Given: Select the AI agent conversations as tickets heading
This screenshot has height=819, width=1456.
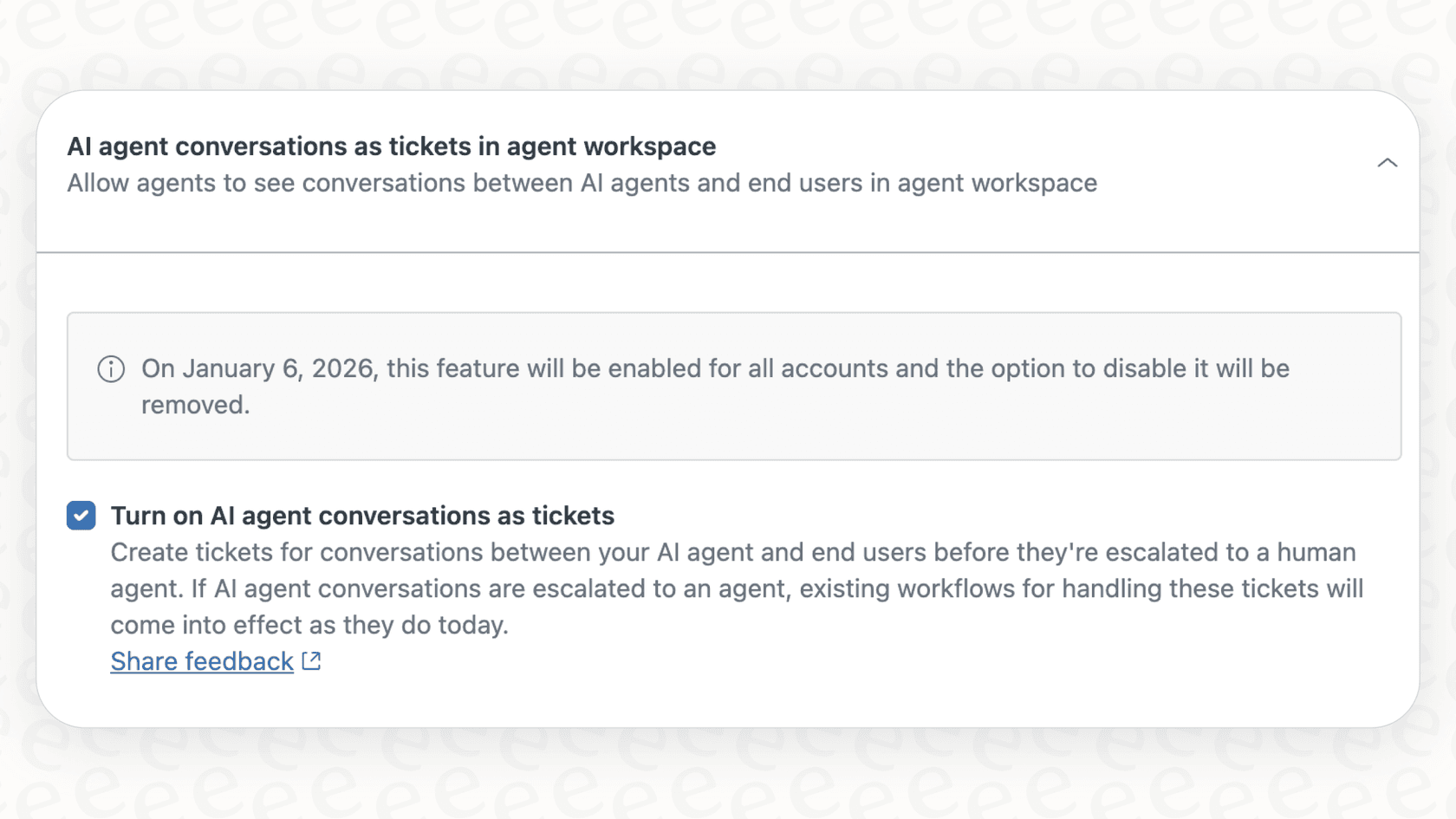Looking at the screenshot, I should point(392,146).
